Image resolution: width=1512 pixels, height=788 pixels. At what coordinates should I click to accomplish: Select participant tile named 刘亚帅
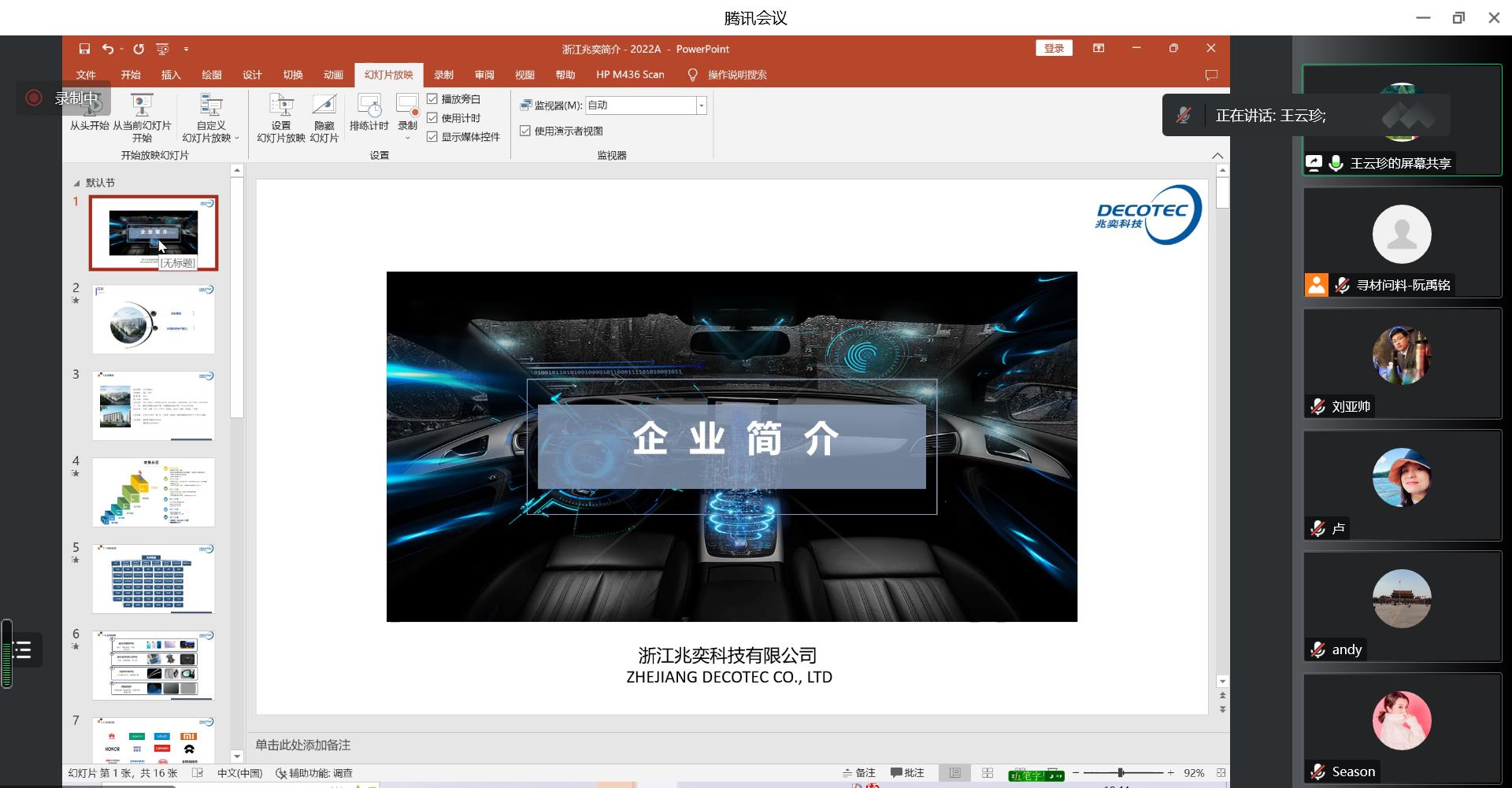pos(1402,363)
